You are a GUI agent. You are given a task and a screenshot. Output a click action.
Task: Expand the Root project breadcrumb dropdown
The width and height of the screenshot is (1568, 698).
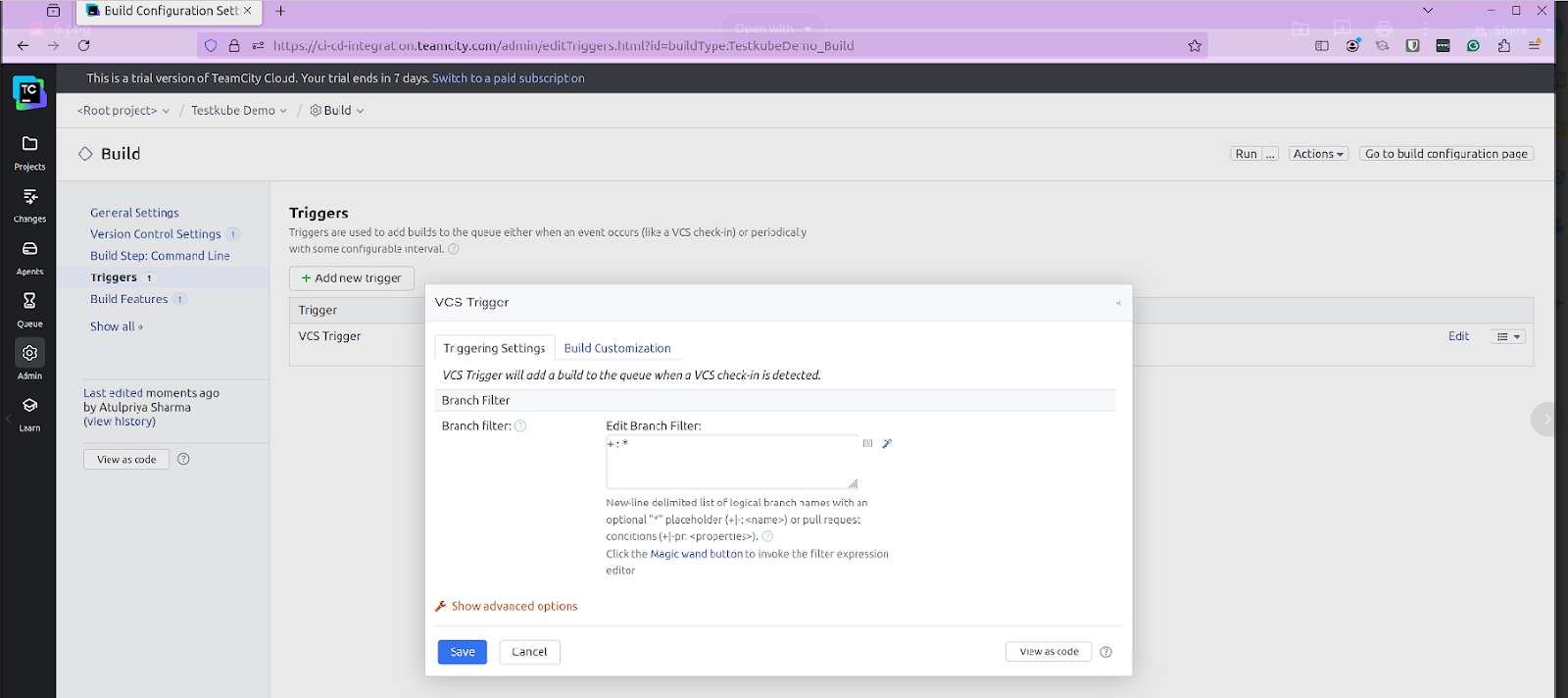tap(166, 111)
